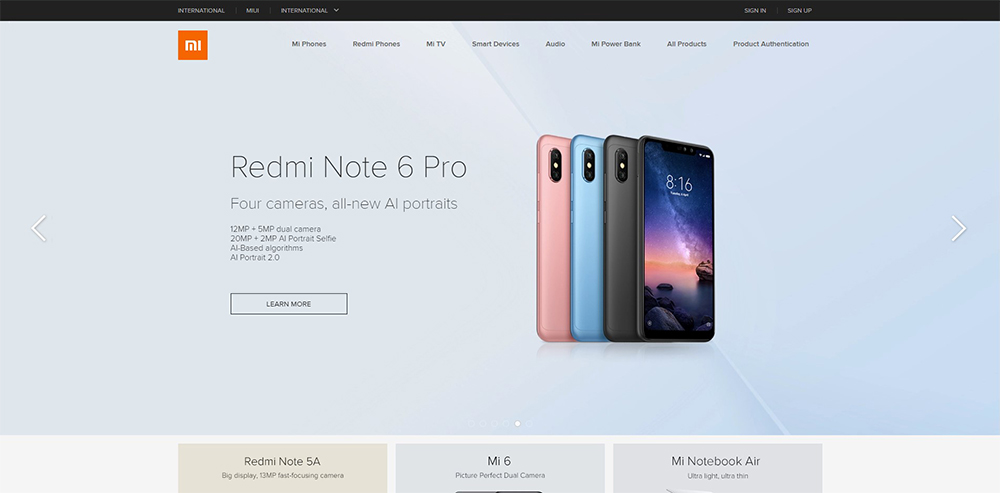Open Smart Devices navigation item
Image resolution: width=1000 pixels, height=493 pixels.
[x=496, y=44]
